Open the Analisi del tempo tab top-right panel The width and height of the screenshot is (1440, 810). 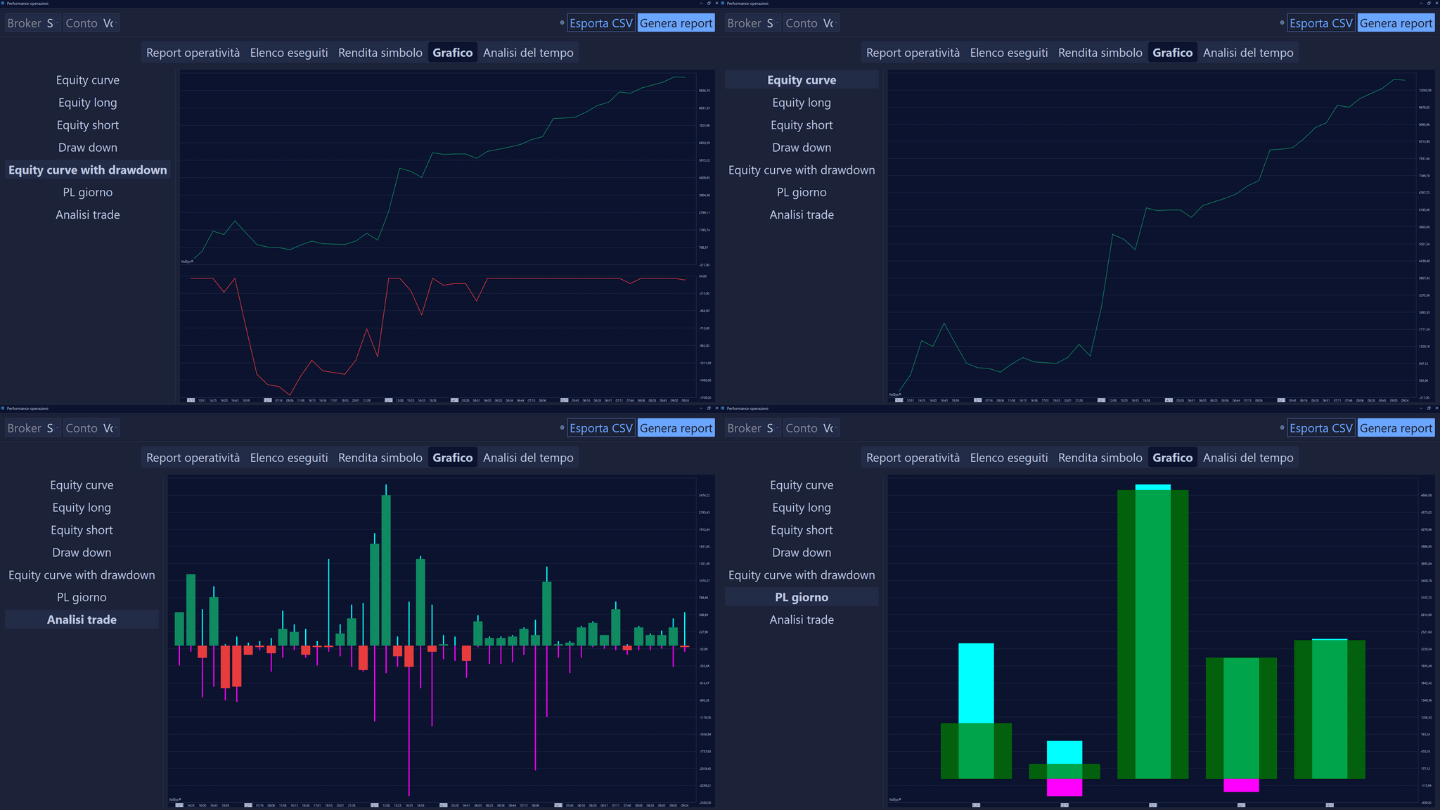tap(1248, 52)
